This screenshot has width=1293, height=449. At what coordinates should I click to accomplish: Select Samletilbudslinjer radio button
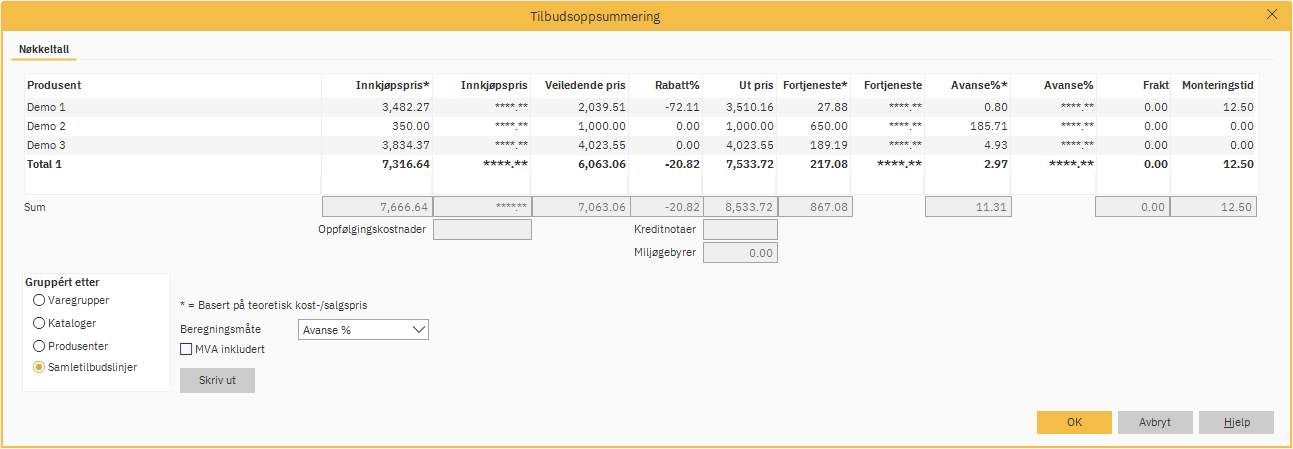[39, 368]
